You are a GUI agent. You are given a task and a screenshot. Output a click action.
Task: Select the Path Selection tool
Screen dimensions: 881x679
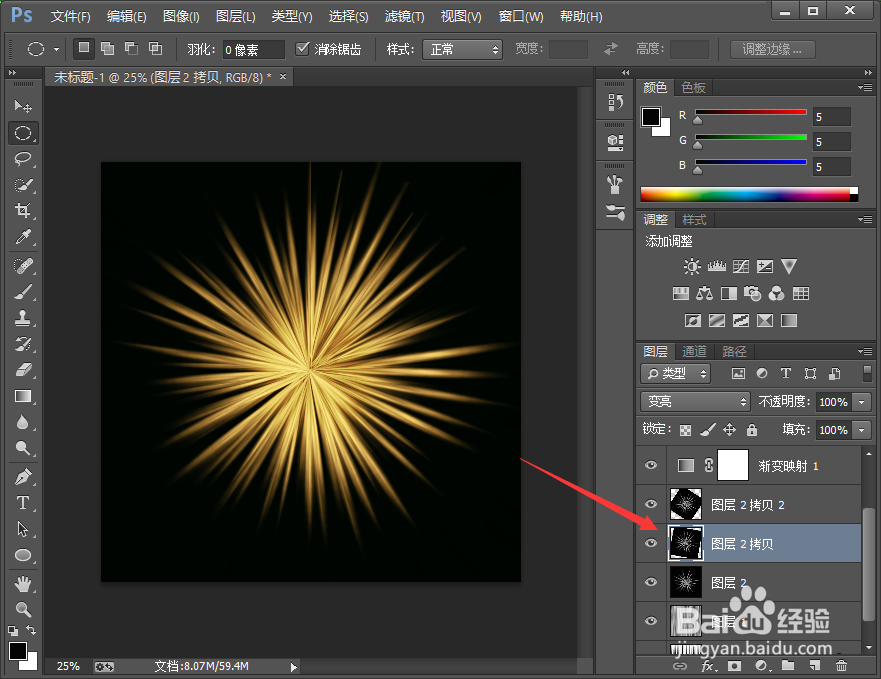pyautogui.click(x=22, y=529)
